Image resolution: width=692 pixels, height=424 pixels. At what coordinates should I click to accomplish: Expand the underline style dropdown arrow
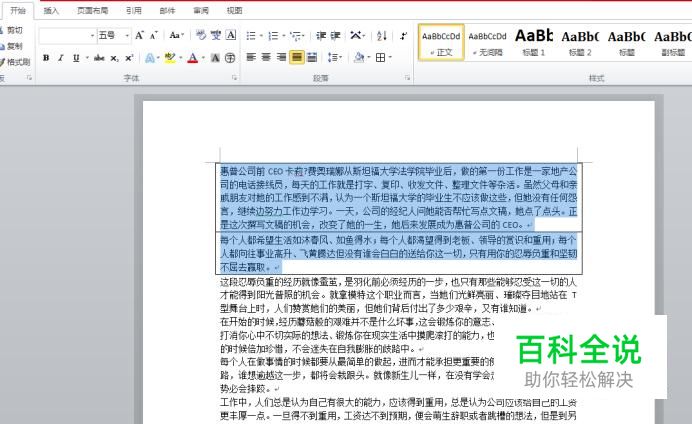click(x=87, y=58)
